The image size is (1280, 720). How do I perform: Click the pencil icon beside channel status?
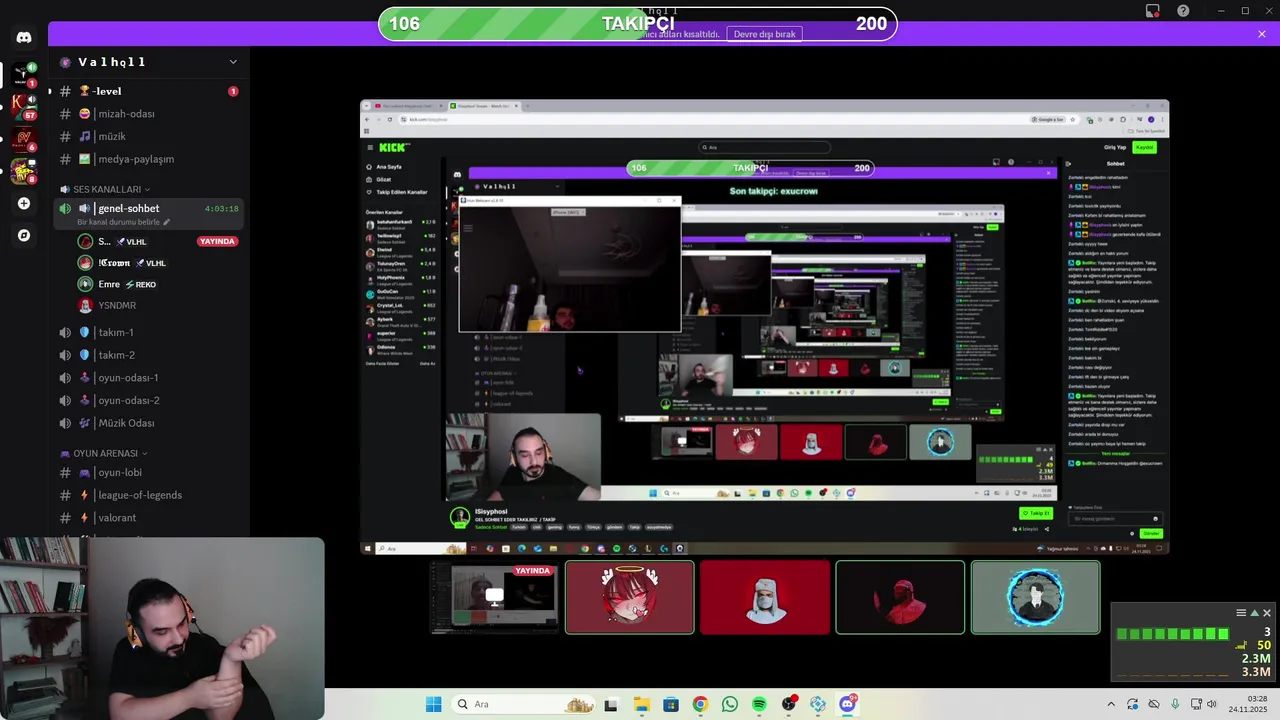click(167, 222)
